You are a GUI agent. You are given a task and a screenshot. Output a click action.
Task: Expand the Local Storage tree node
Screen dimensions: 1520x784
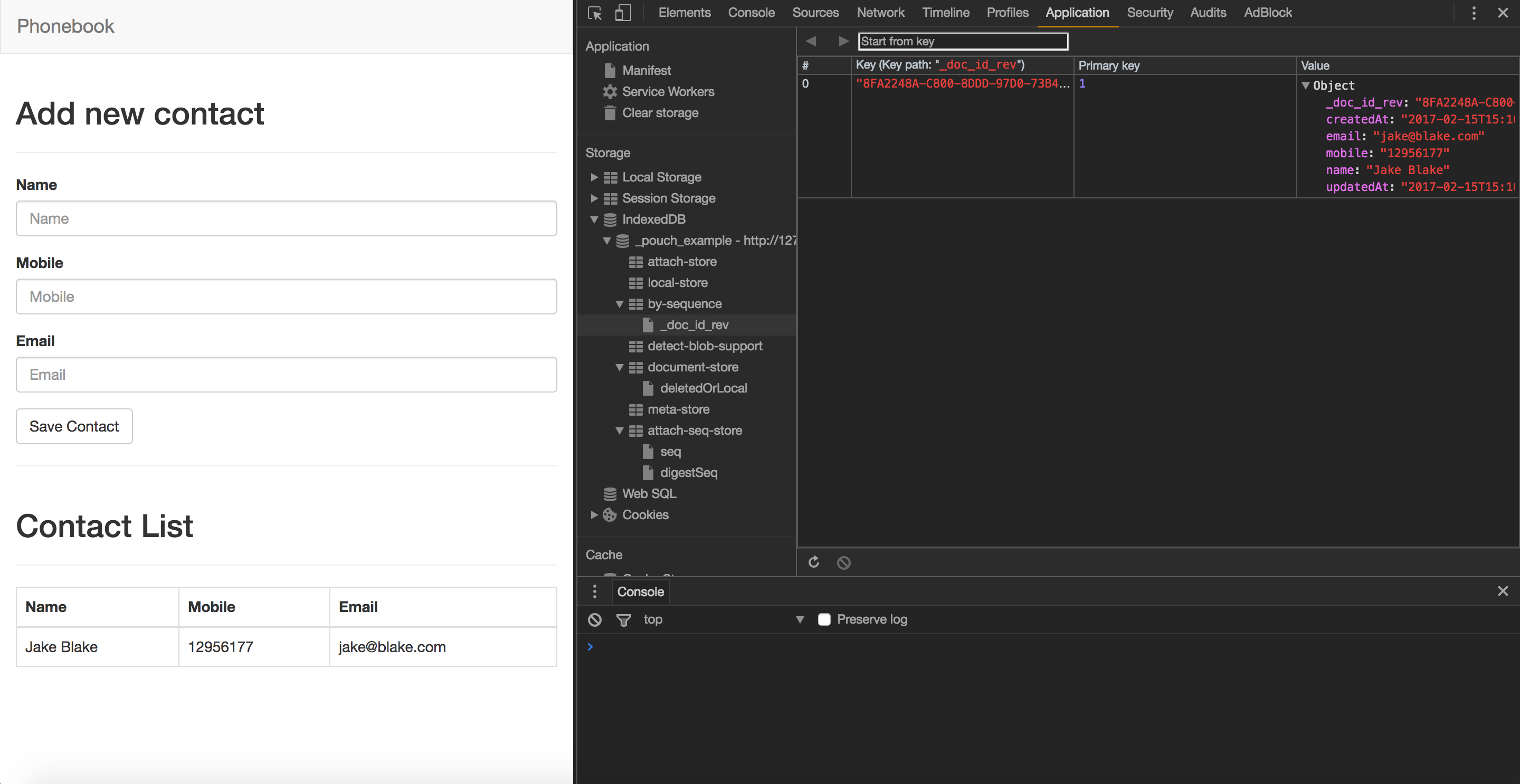coord(594,177)
